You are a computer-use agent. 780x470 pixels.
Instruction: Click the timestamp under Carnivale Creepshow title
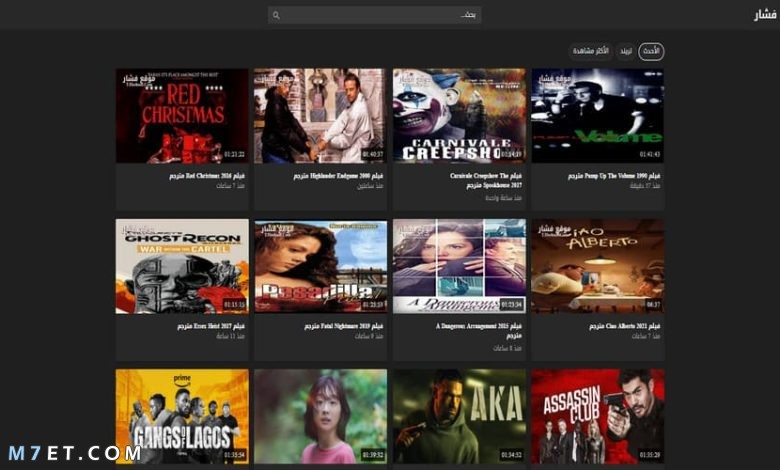coord(503,198)
